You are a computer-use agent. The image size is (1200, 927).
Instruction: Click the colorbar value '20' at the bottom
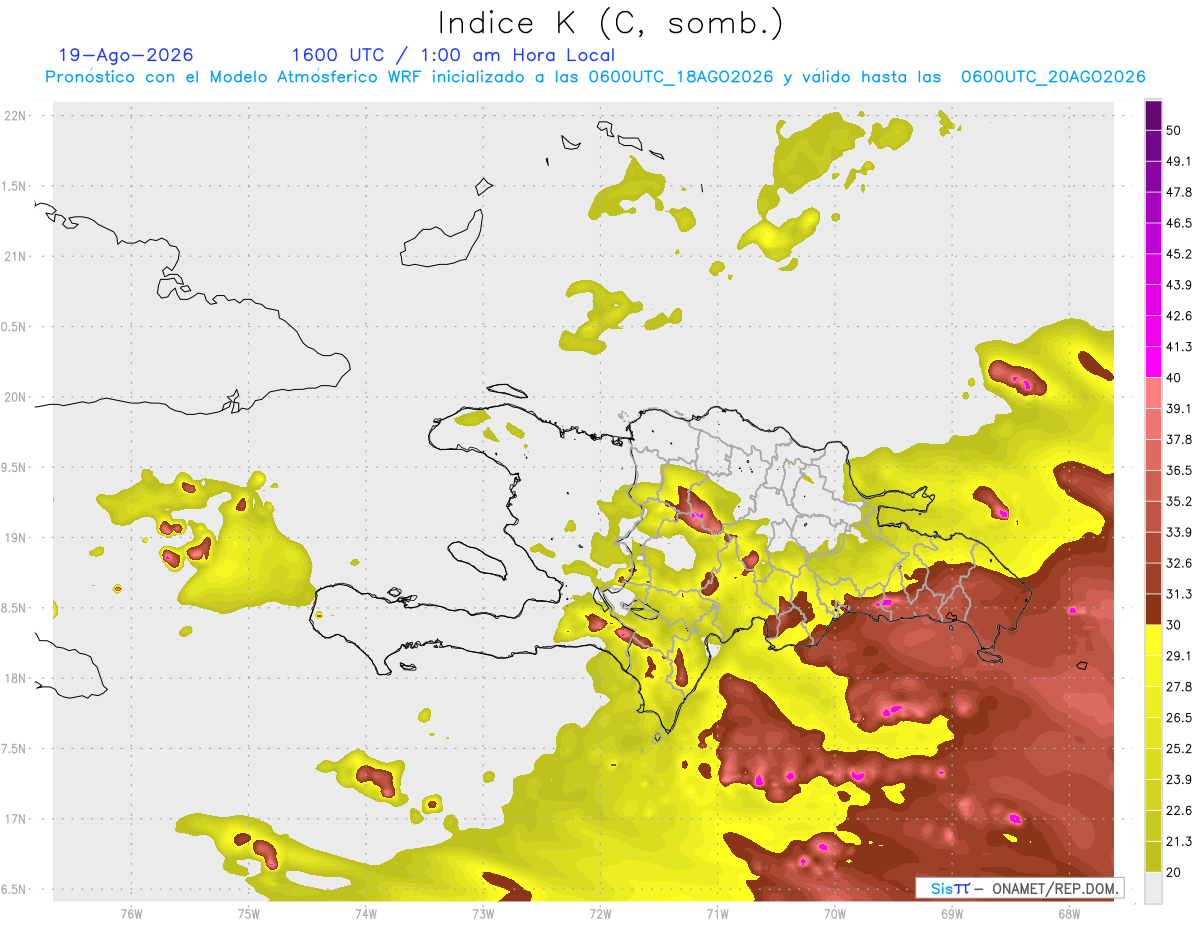pyautogui.click(x=1175, y=873)
